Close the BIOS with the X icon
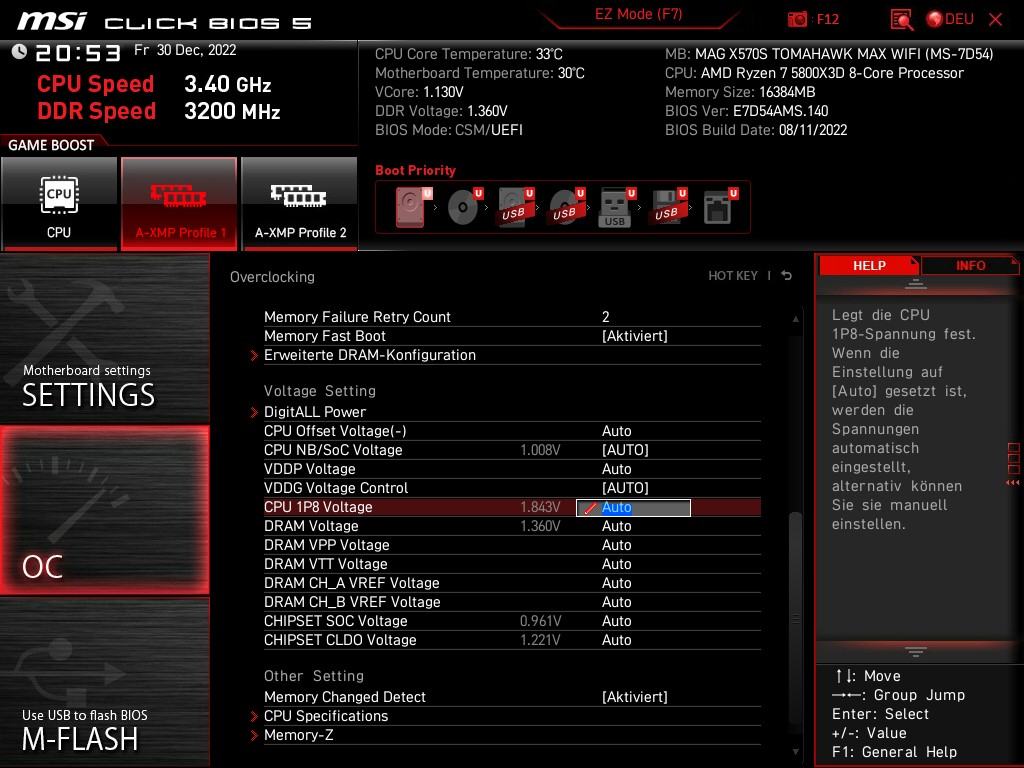 (x=995, y=20)
